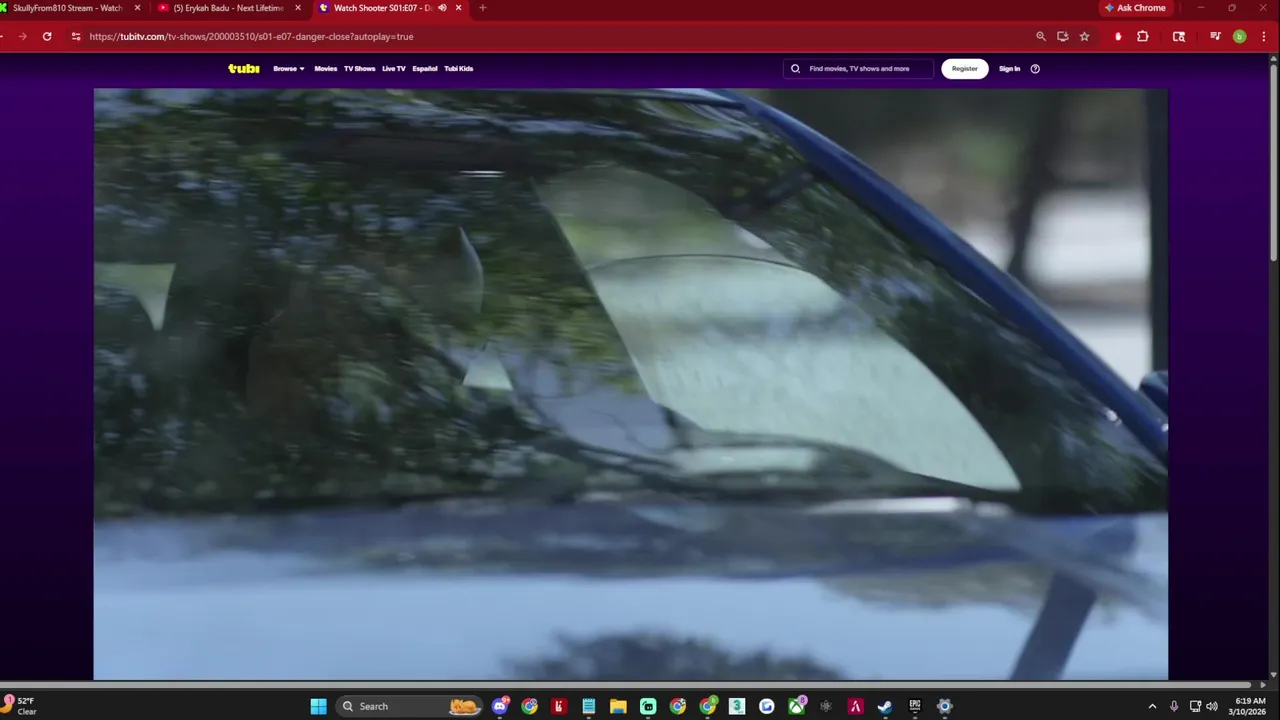The image size is (1280, 720).
Task: Click the Sign In link
Action: coord(1010,69)
